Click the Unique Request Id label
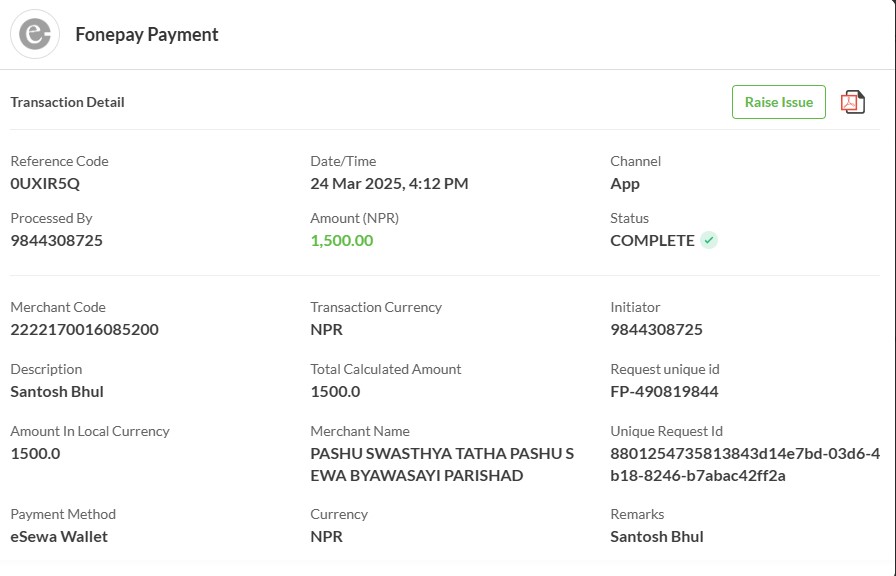The image size is (896, 576). [666, 431]
